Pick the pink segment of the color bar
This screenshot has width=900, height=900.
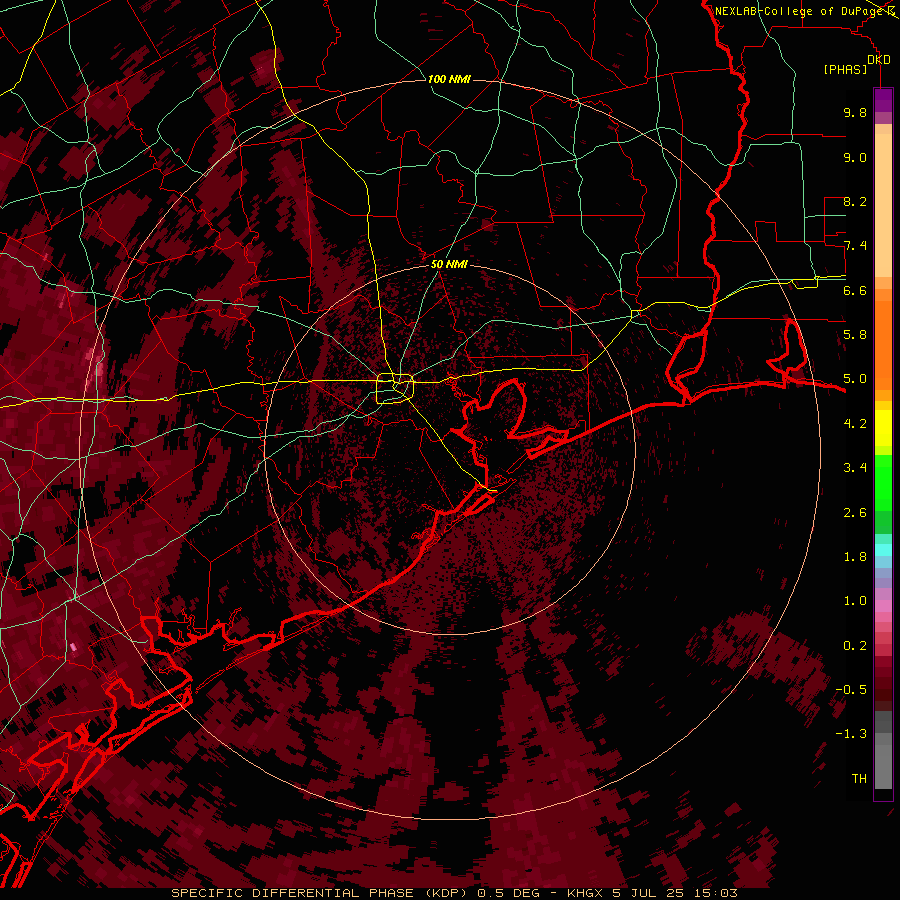[883, 606]
